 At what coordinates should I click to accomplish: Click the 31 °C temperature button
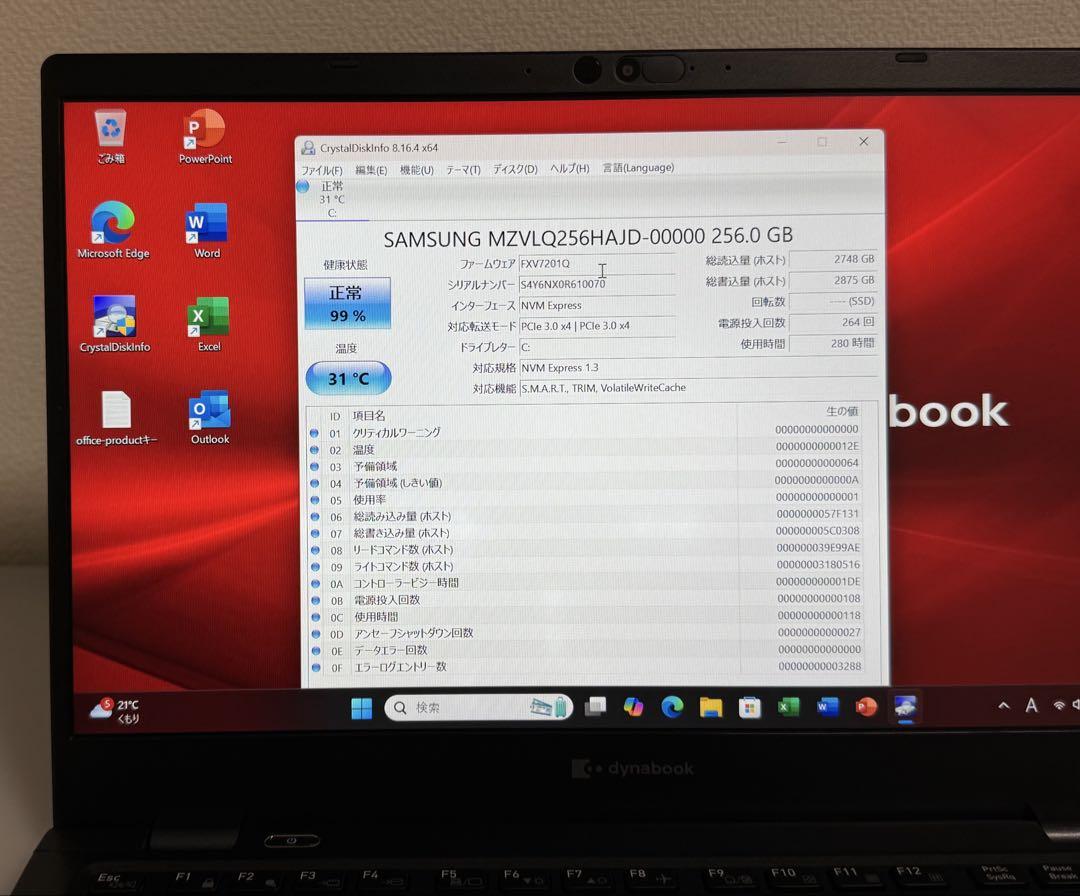click(349, 378)
